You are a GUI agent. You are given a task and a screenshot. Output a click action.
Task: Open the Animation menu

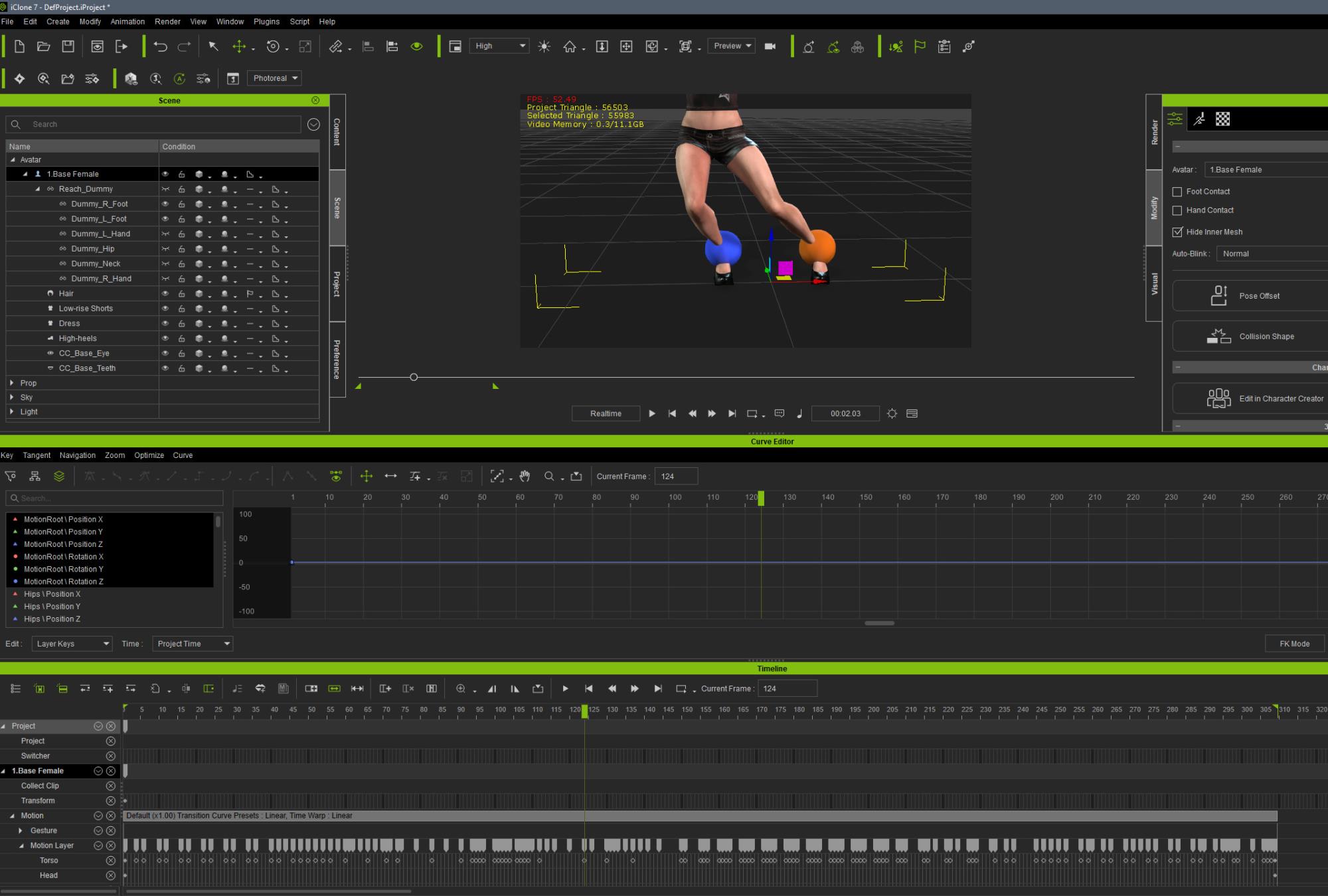tap(127, 21)
